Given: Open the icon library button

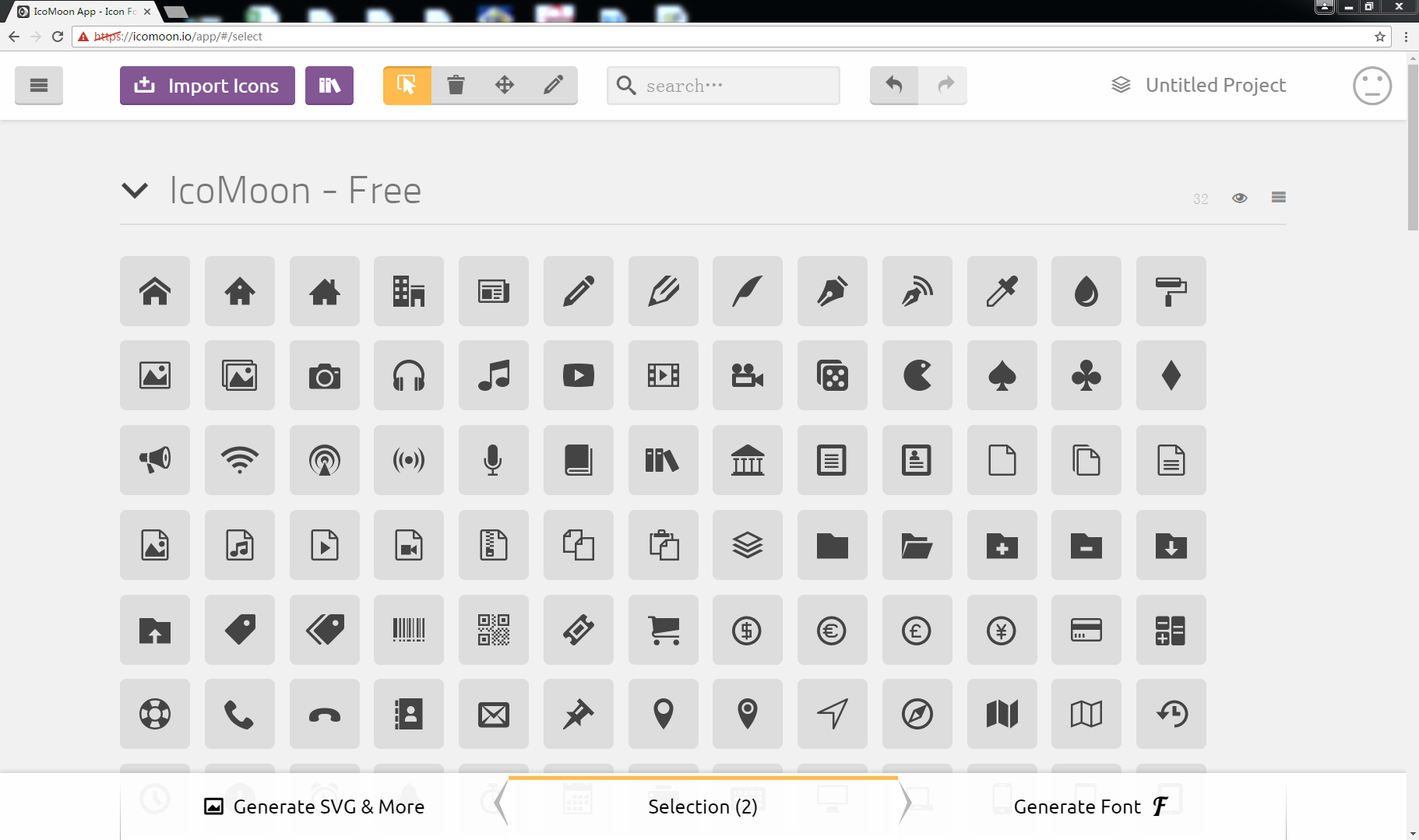Looking at the screenshot, I should click(329, 86).
